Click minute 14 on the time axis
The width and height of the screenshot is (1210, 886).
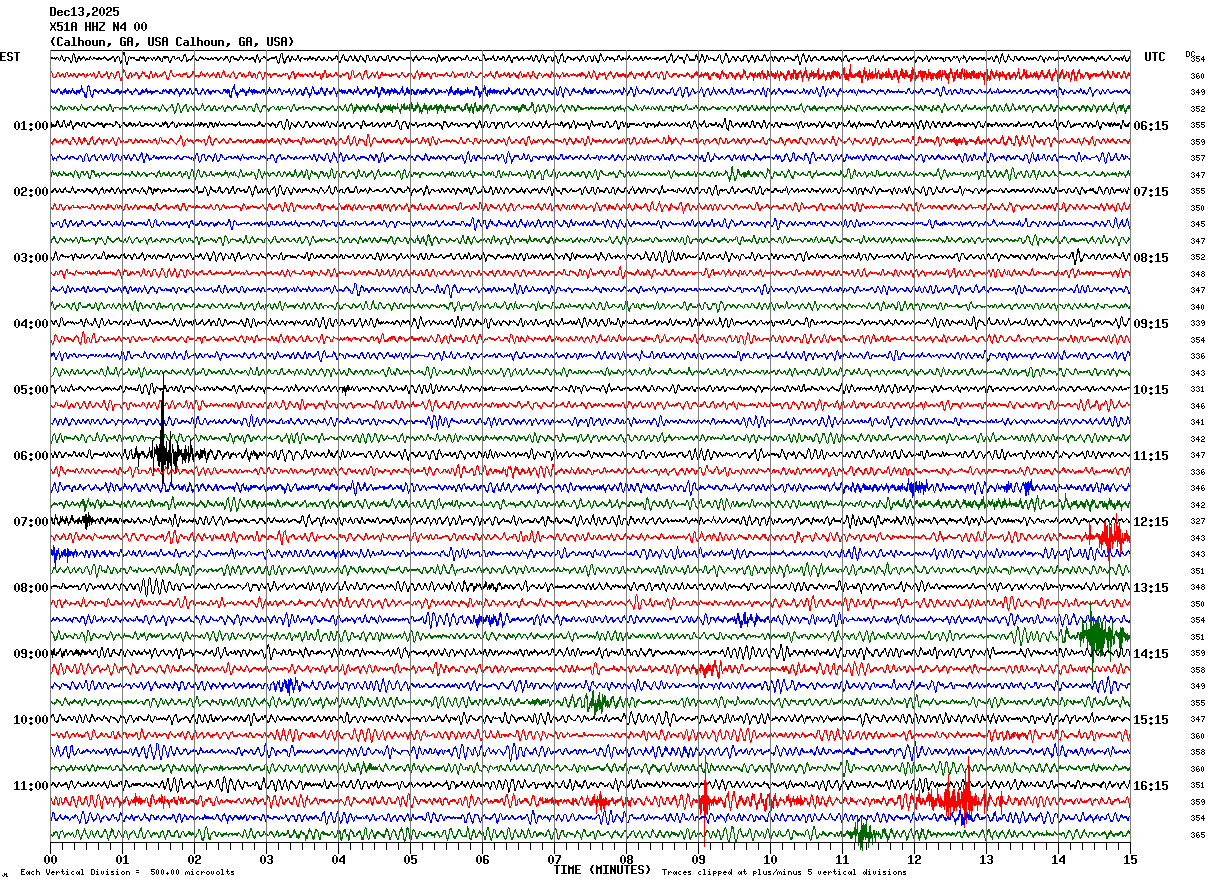point(1059,859)
